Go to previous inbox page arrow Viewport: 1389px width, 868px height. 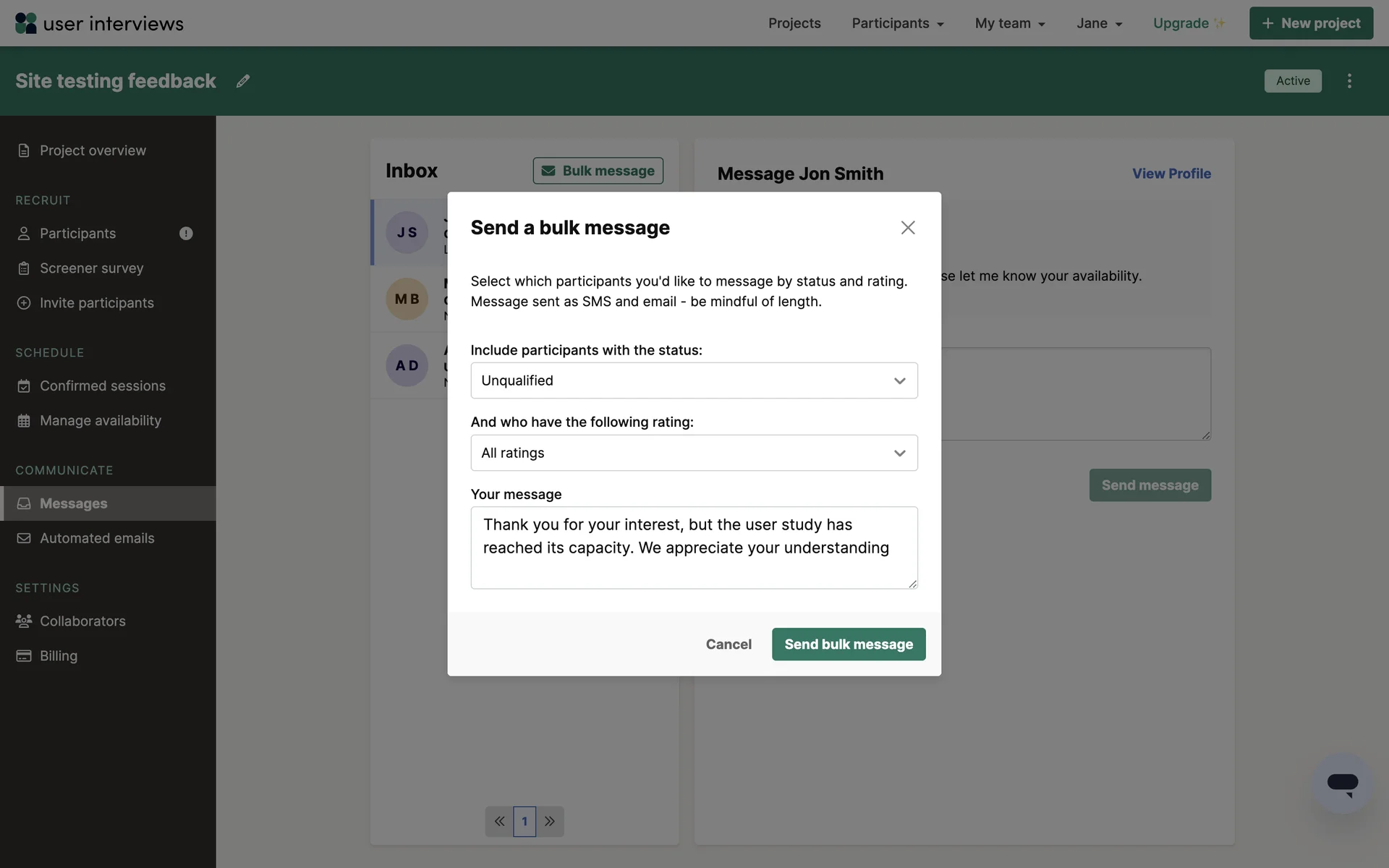(499, 821)
